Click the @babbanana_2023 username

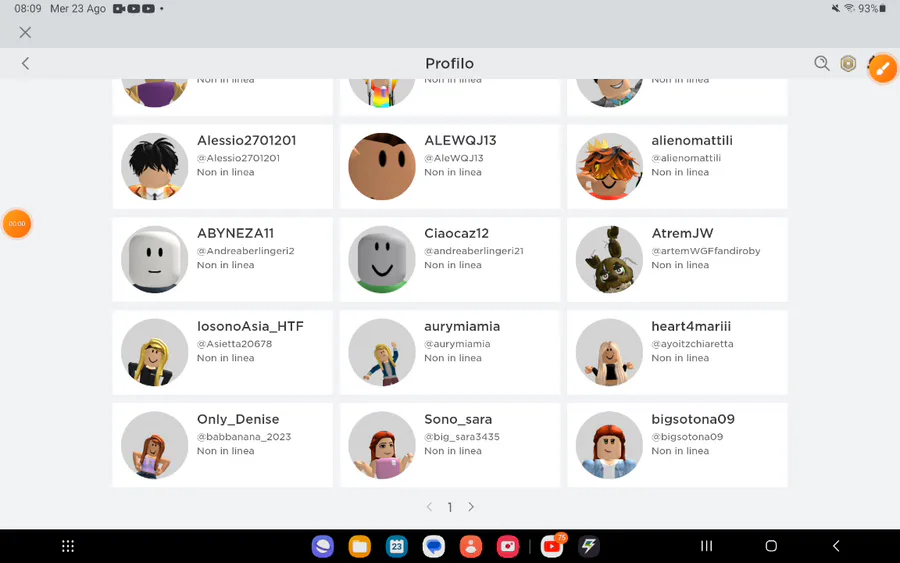[244, 437]
